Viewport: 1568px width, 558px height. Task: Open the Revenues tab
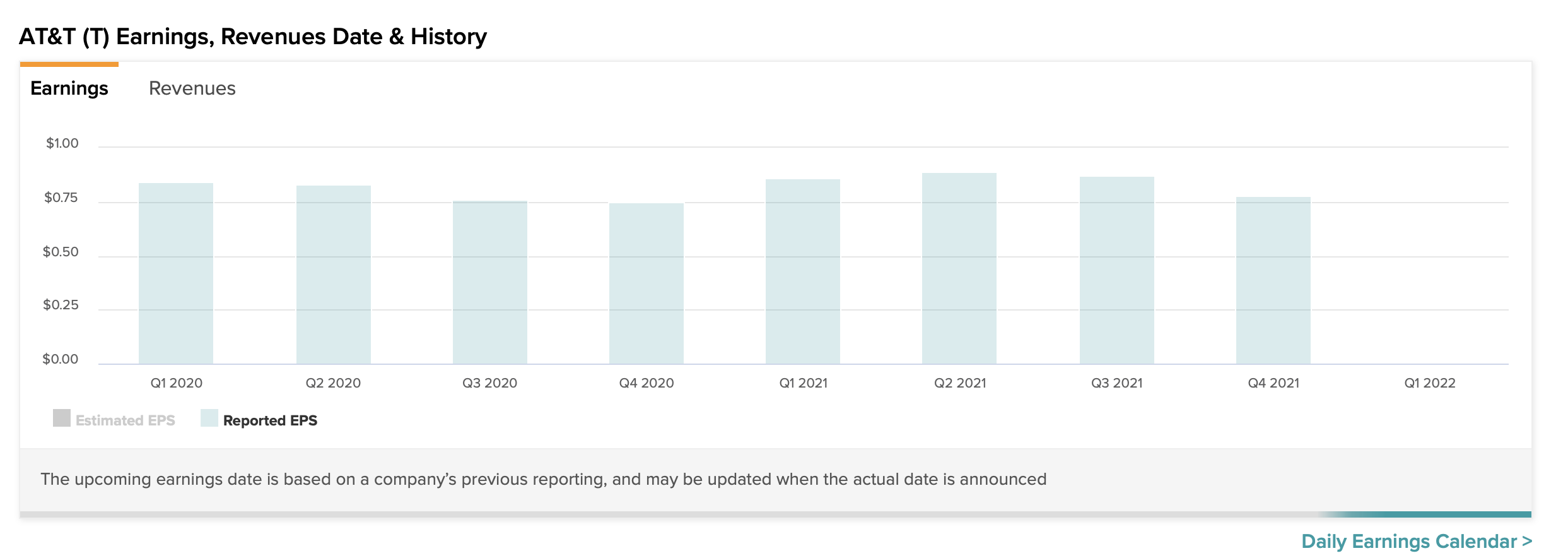(192, 88)
